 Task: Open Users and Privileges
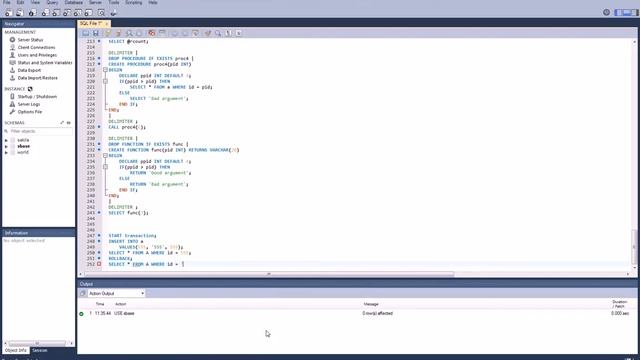[37, 55]
